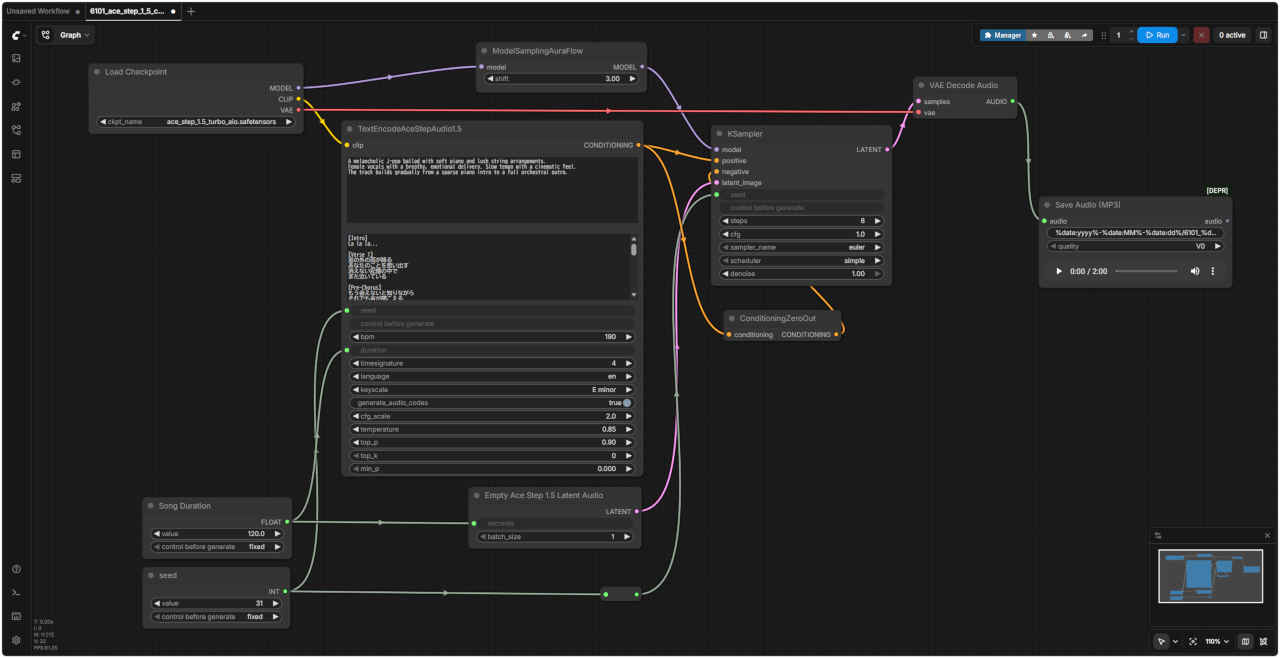Click the star icon beside Manager
Screen dimensions: 1280x658
(1034, 35)
